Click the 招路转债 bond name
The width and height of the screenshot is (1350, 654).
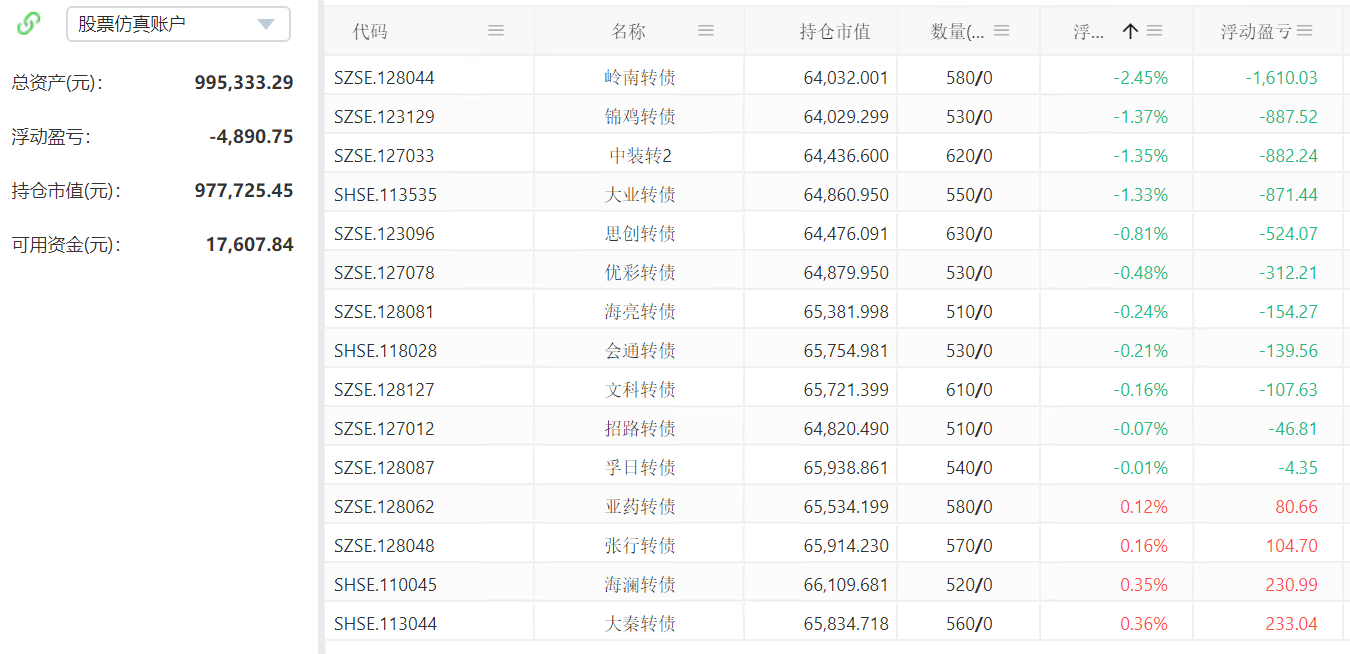pyautogui.click(x=640, y=428)
